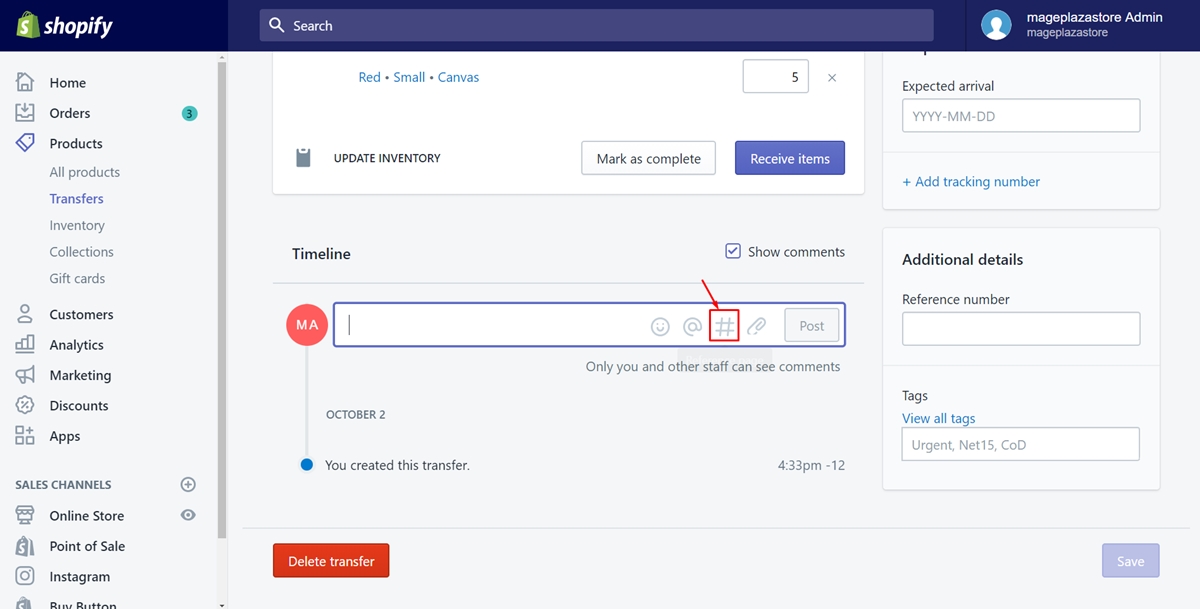The height and width of the screenshot is (609, 1200).
Task: Click View all tags link
Action: pyautogui.click(x=939, y=418)
